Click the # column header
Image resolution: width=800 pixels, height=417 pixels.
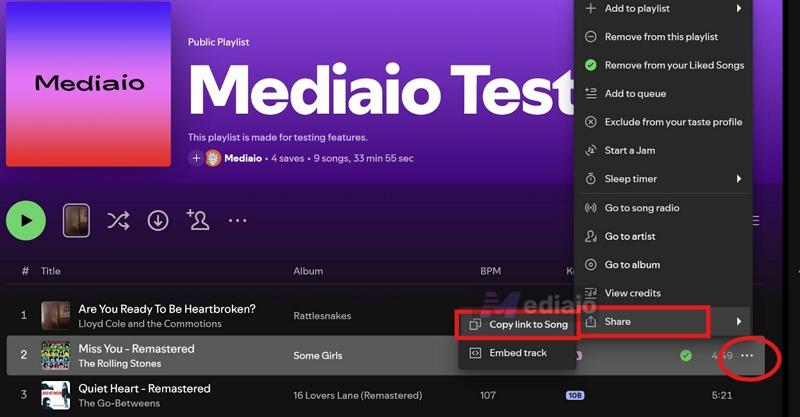coord(25,271)
